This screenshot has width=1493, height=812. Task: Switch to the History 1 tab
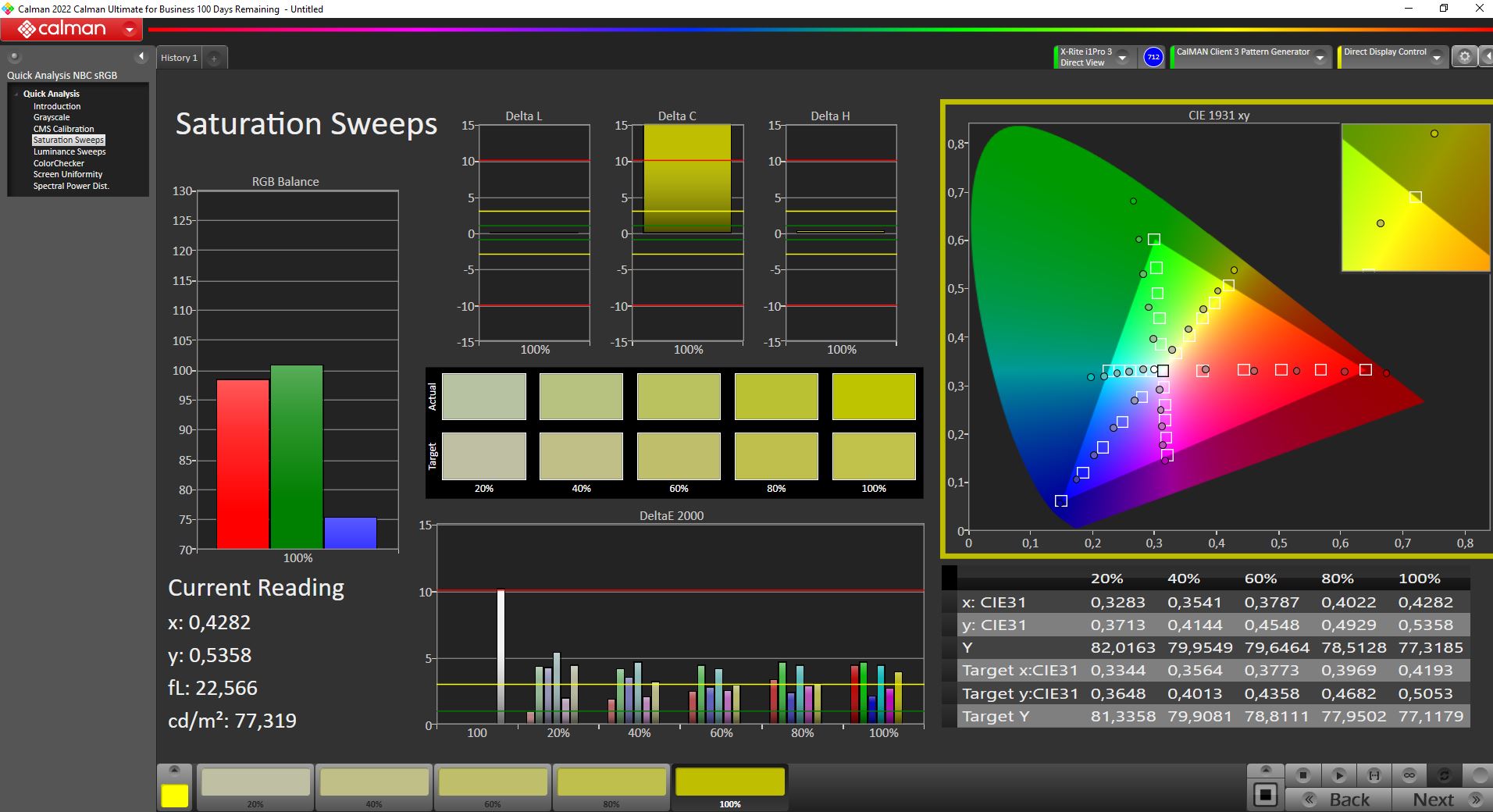(x=179, y=58)
